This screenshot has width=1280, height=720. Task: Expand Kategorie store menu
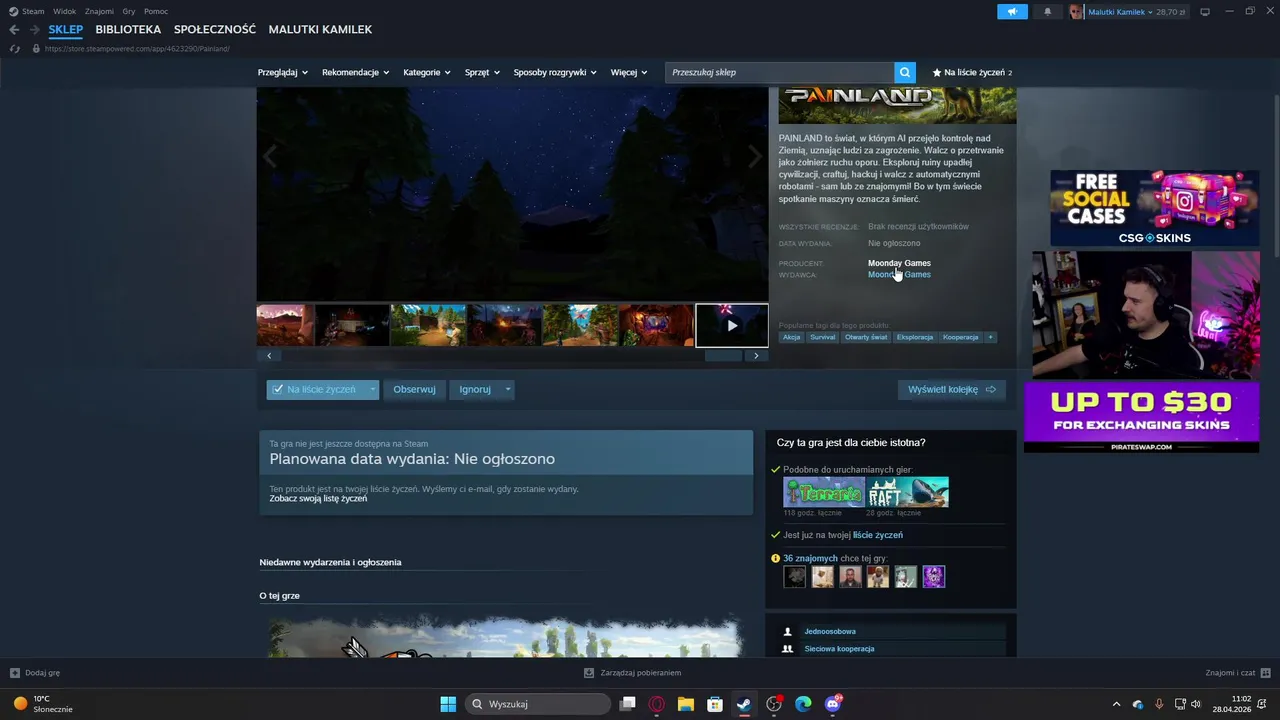click(x=427, y=72)
